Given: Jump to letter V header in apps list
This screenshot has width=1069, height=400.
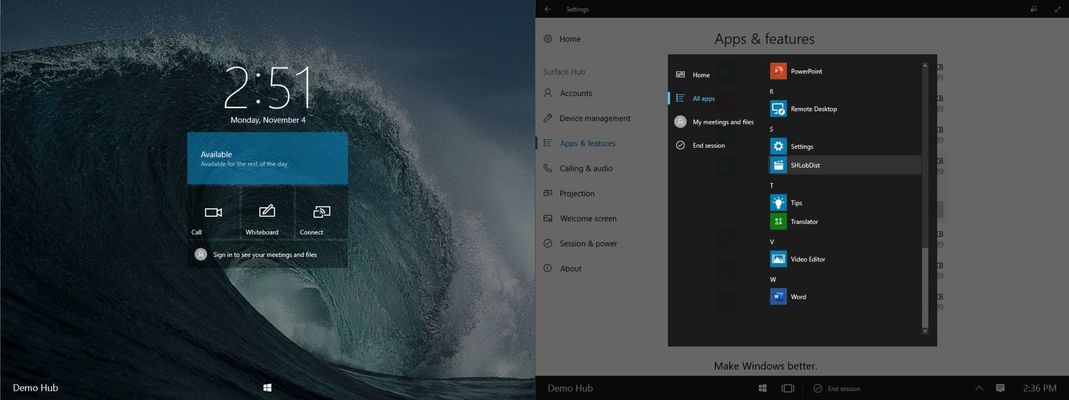Looking at the screenshot, I should pos(772,242).
